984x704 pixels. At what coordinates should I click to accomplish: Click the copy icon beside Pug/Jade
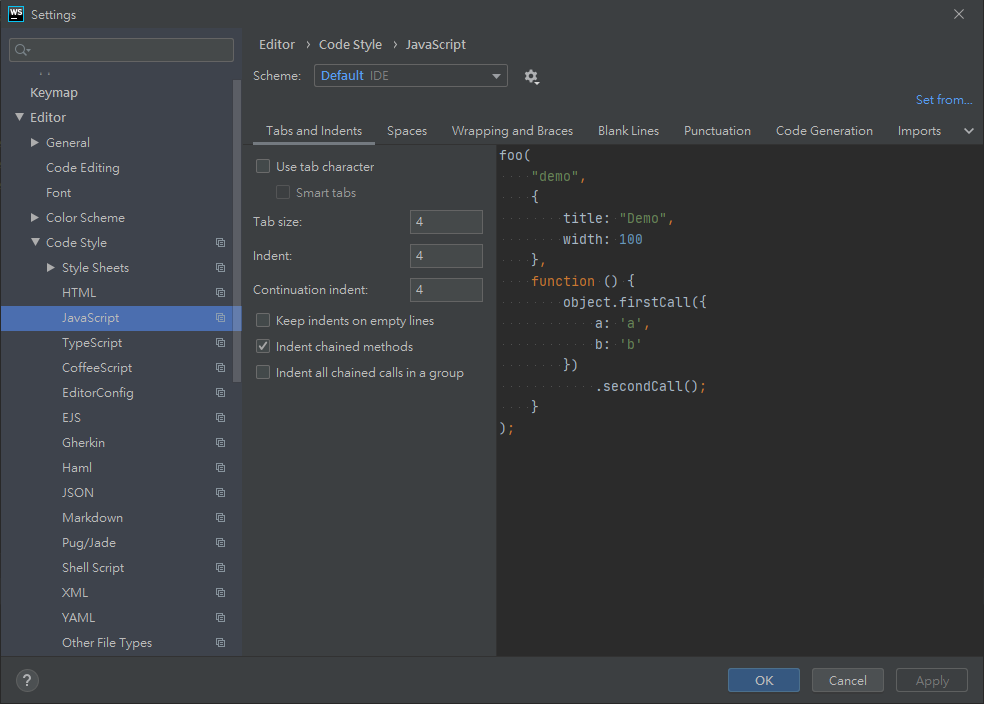click(x=220, y=543)
